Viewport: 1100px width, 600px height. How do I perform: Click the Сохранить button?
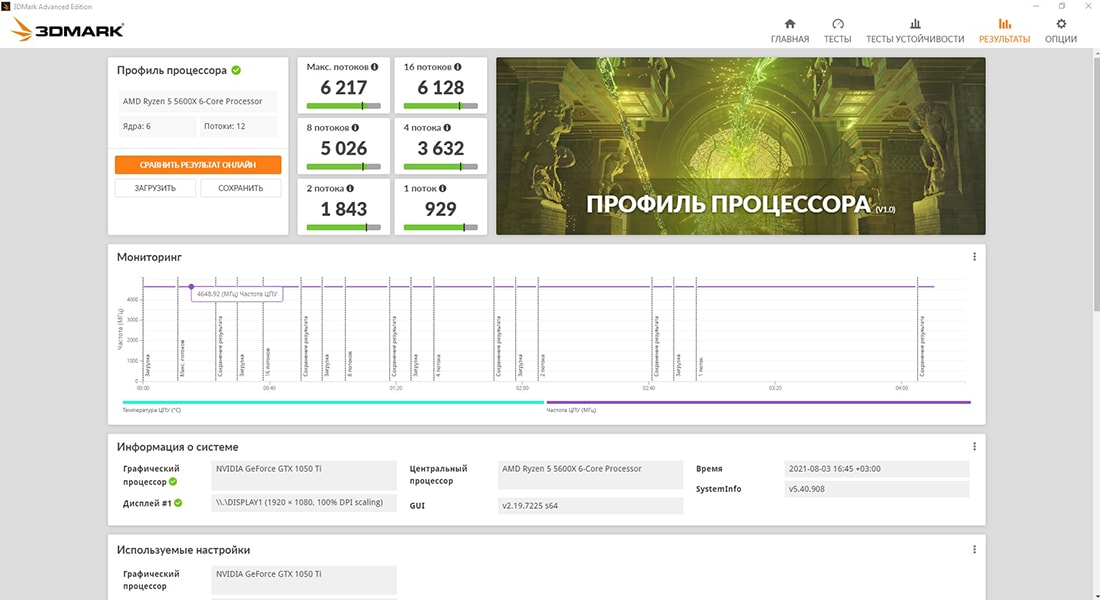pyautogui.click(x=240, y=188)
